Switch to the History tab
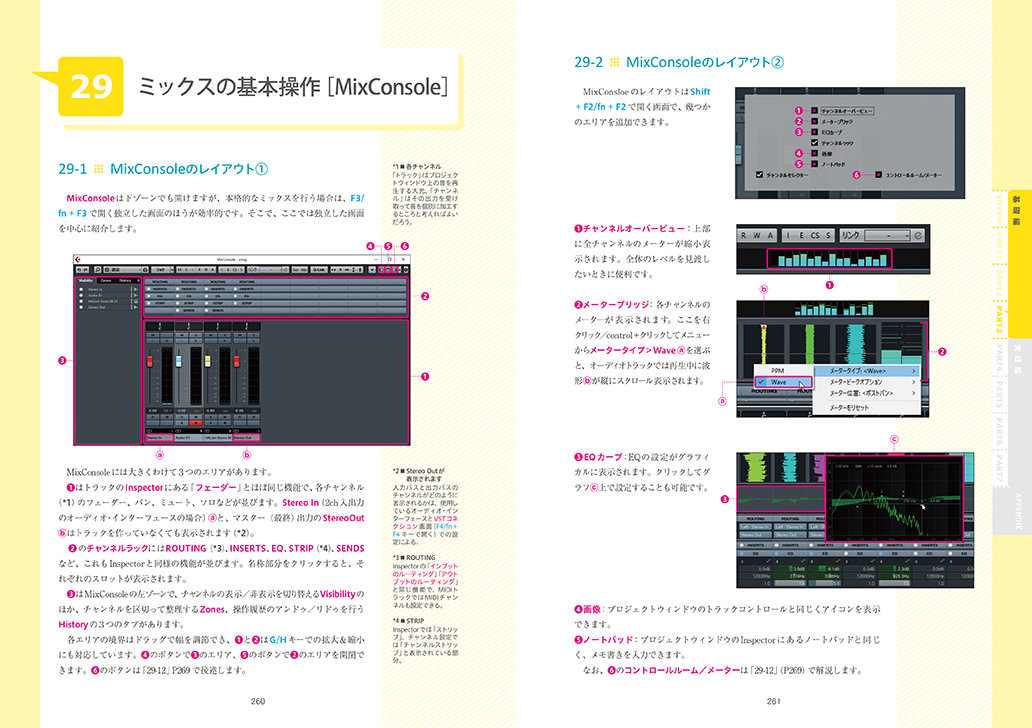1032x728 pixels. (x=125, y=280)
